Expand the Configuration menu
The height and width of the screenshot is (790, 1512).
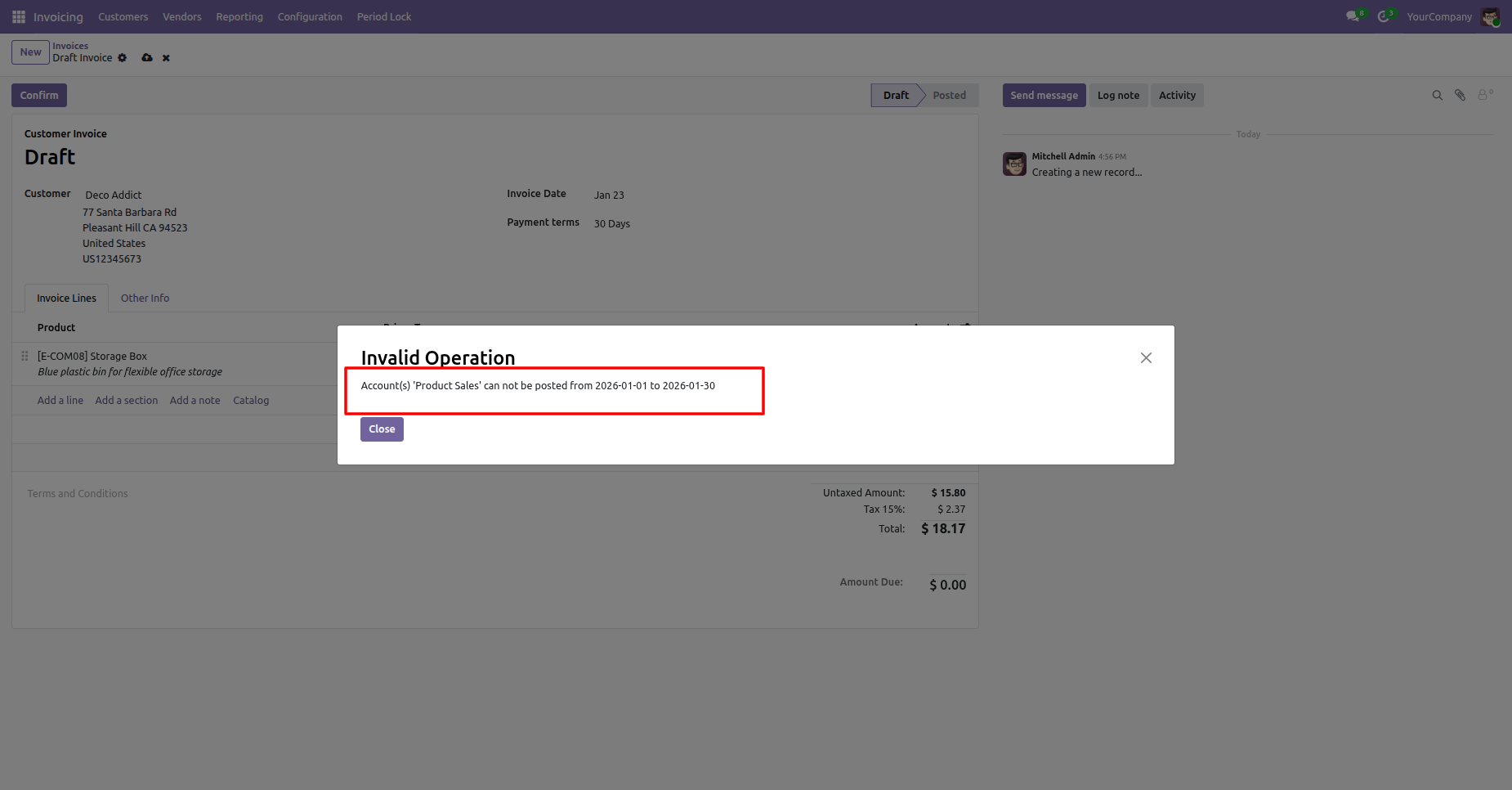(310, 16)
